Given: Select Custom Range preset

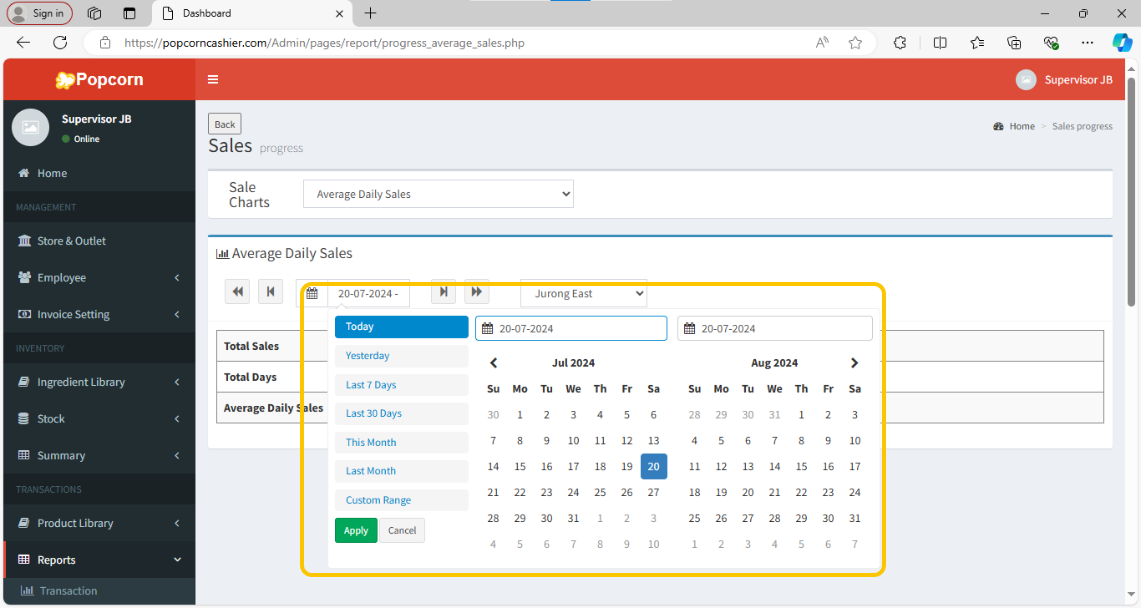Looking at the screenshot, I should [x=402, y=500].
